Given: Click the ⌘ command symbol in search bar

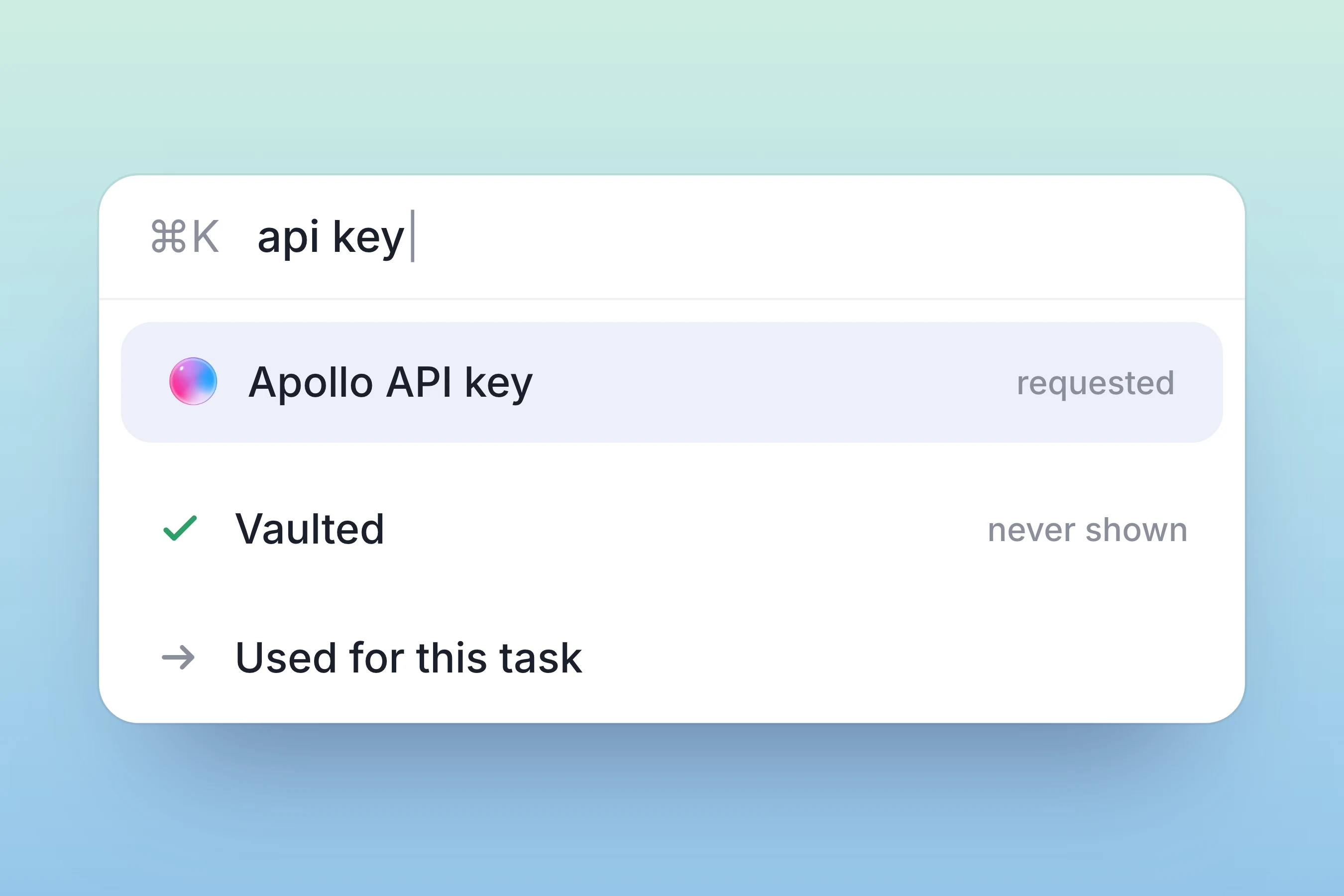Looking at the screenshot, I should click(x=168, y=236).
